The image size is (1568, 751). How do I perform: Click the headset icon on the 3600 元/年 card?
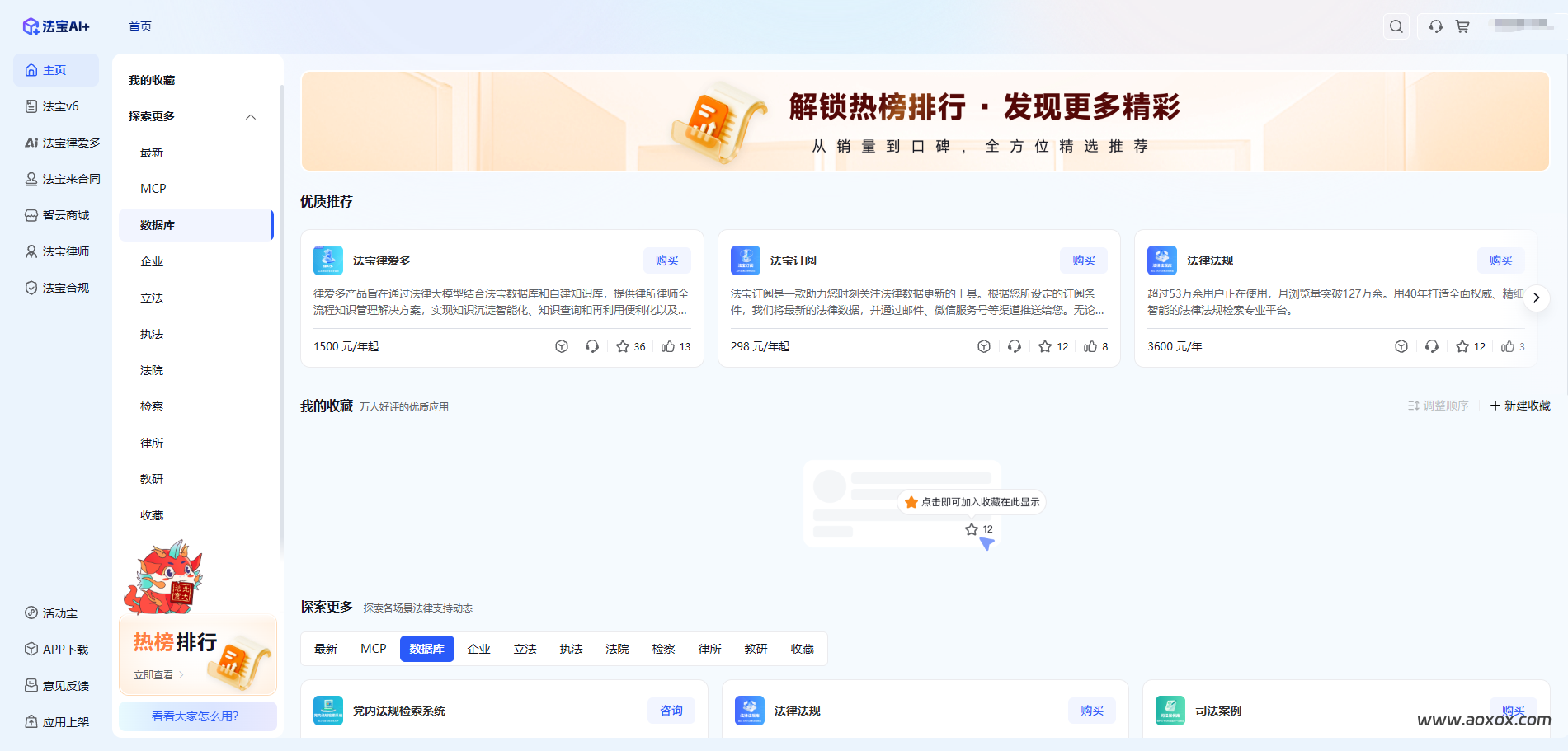click(x=1432, y=346)
